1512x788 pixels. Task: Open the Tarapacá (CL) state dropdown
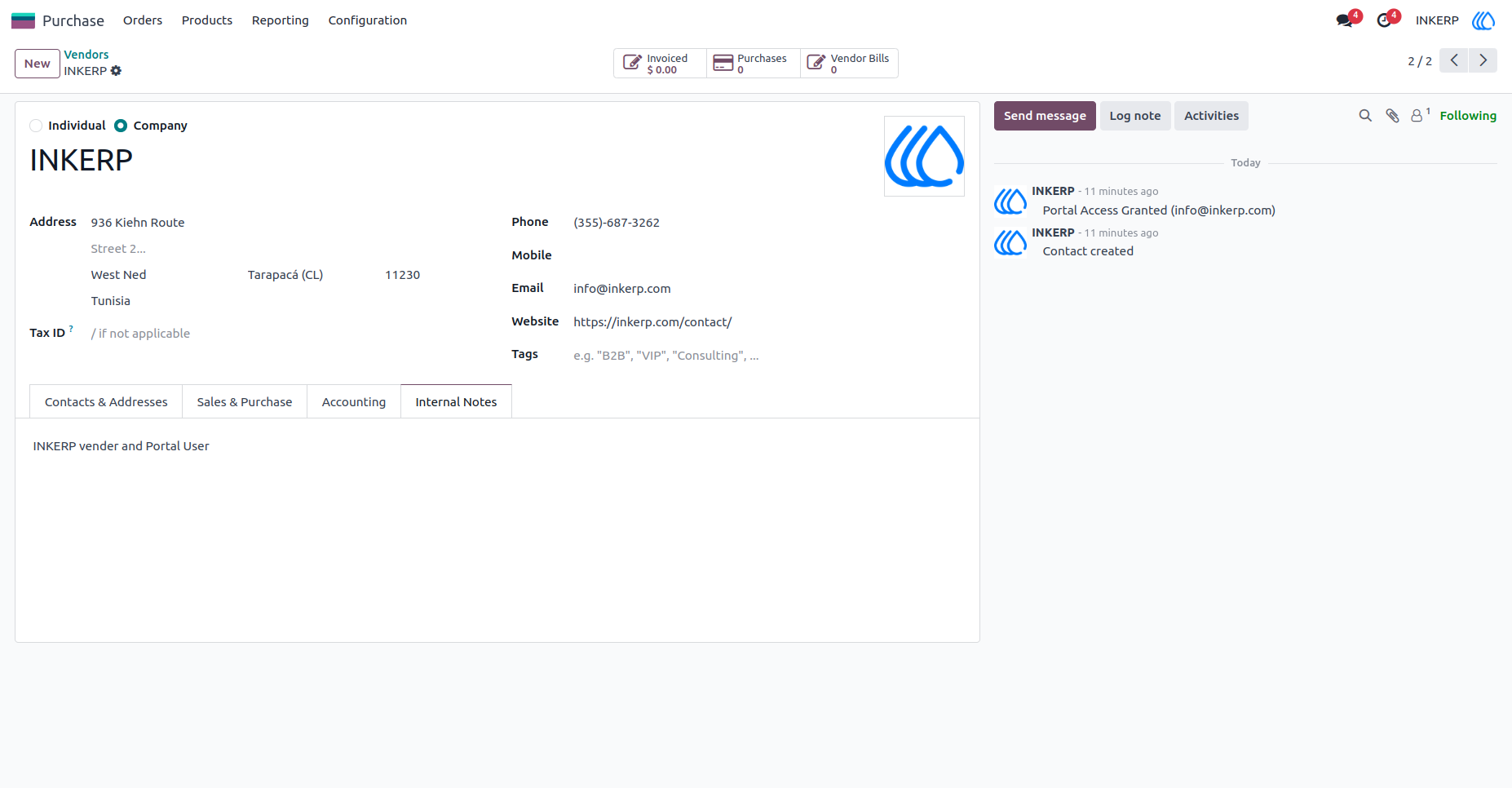coord(311,275)
